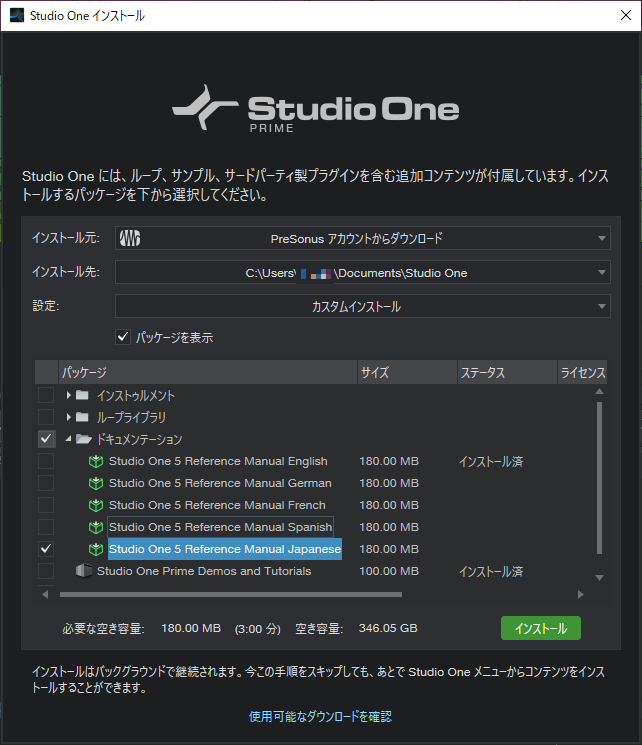Check the loop library (ループライブラリ) checkbox
Viewport: 642px width, 745px height.
point(46,417)
